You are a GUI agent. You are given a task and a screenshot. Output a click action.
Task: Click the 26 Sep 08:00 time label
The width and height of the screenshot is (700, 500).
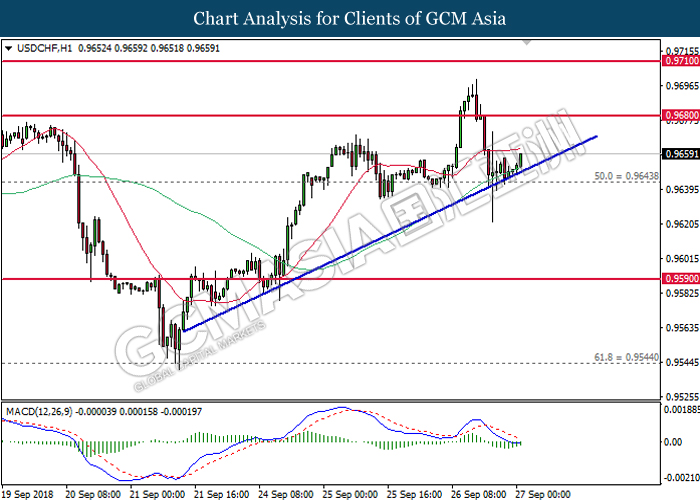click(x=479, y=494)
